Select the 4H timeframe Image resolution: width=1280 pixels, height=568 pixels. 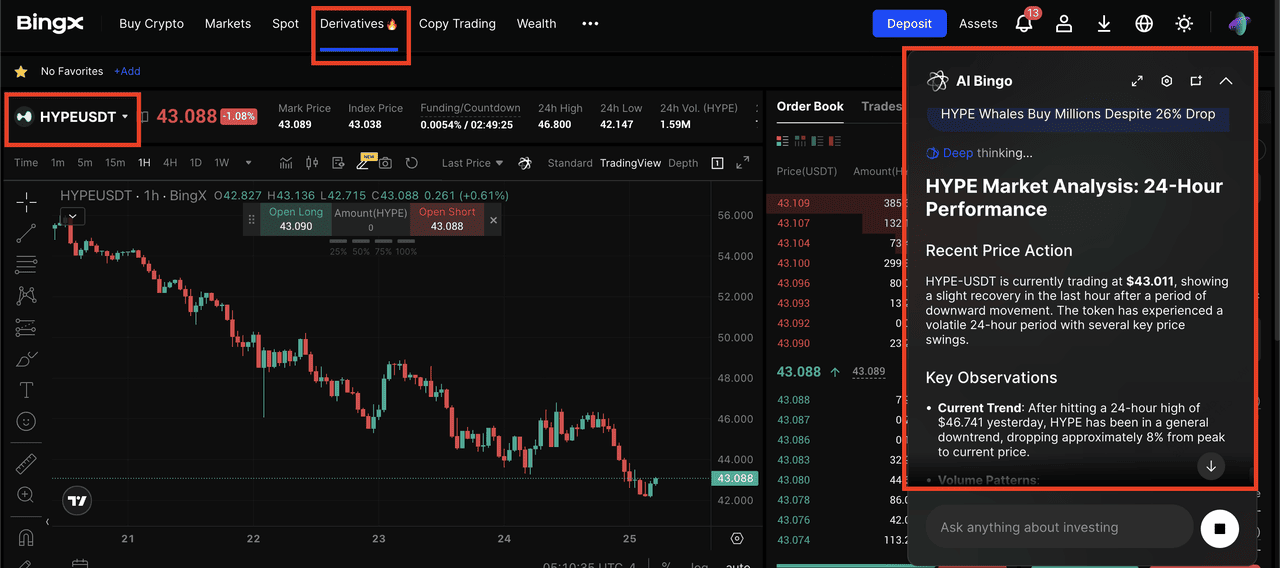[170, 163]
